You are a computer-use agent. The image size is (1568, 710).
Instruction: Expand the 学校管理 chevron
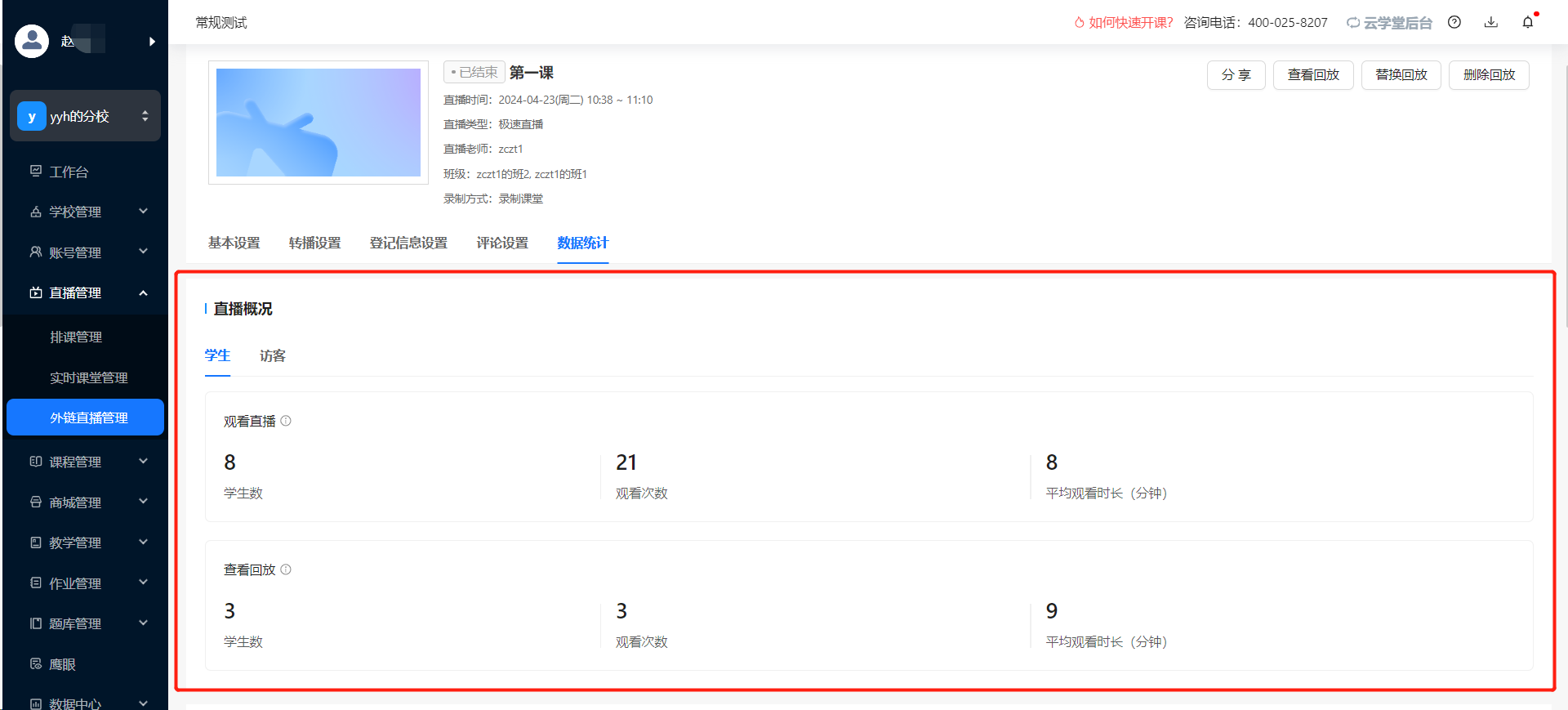144,211
